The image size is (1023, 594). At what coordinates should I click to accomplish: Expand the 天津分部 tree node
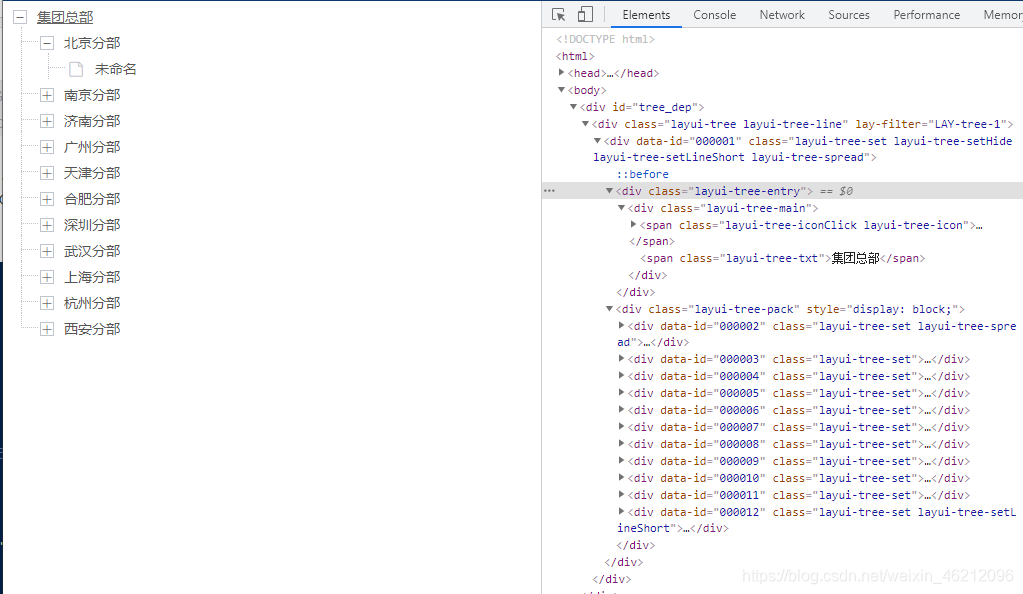point(47,174)
